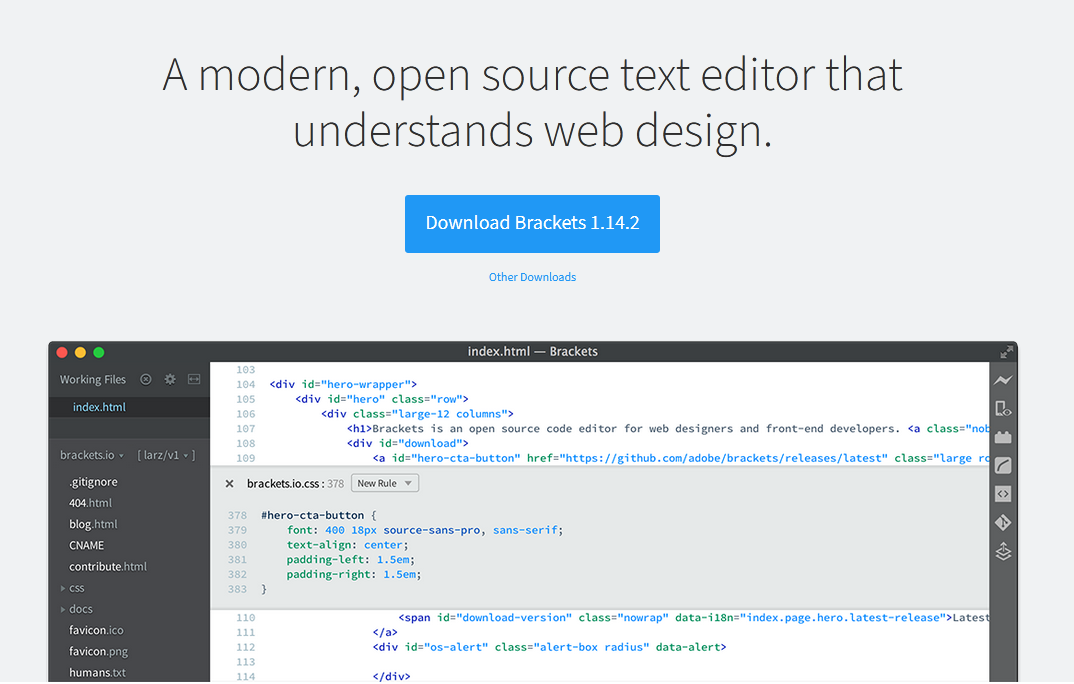Open the brackets.io project dropdown
This screenshot has height=684, width=1074.
[92, 455]
